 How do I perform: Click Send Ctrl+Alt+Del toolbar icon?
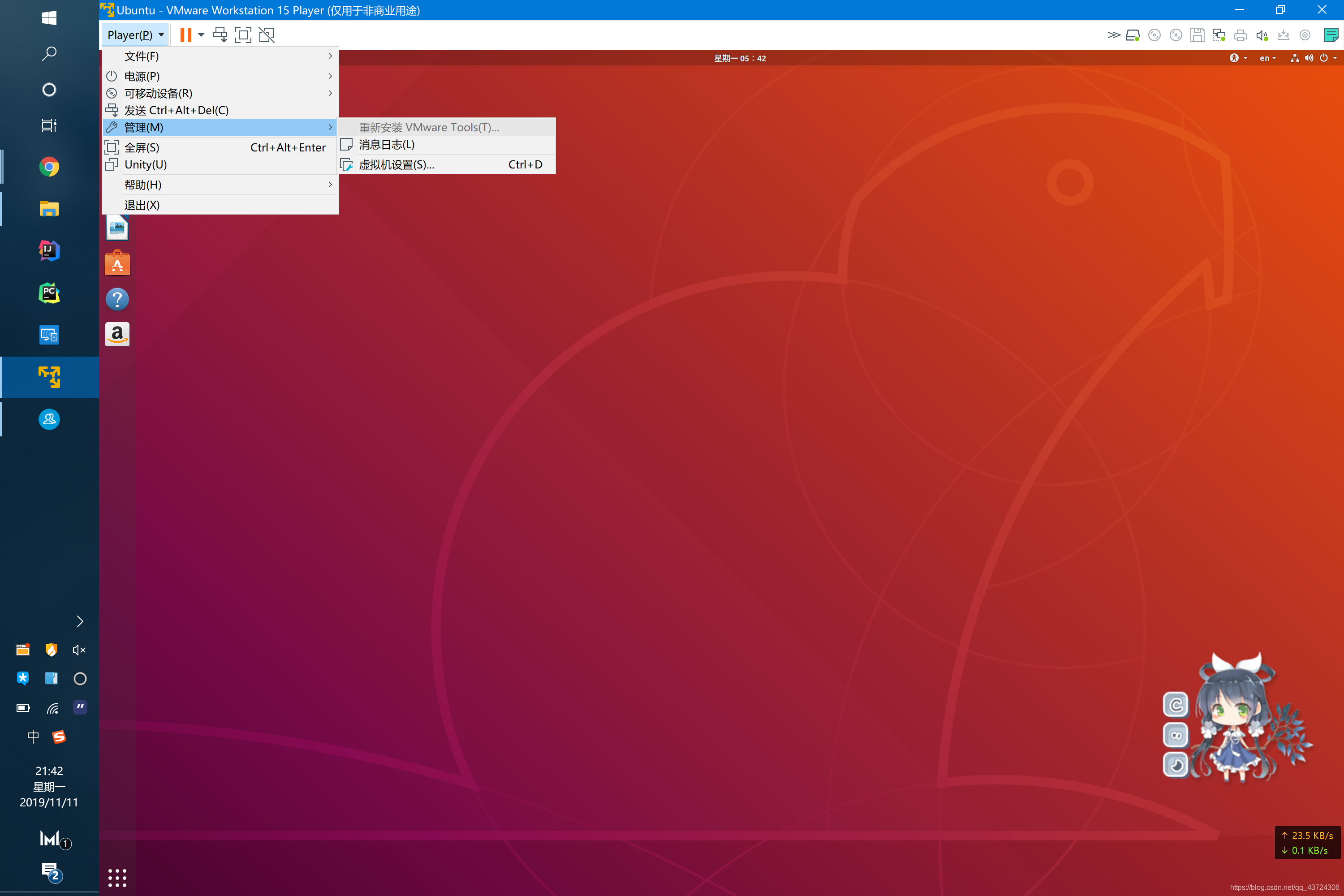(220, 35)
